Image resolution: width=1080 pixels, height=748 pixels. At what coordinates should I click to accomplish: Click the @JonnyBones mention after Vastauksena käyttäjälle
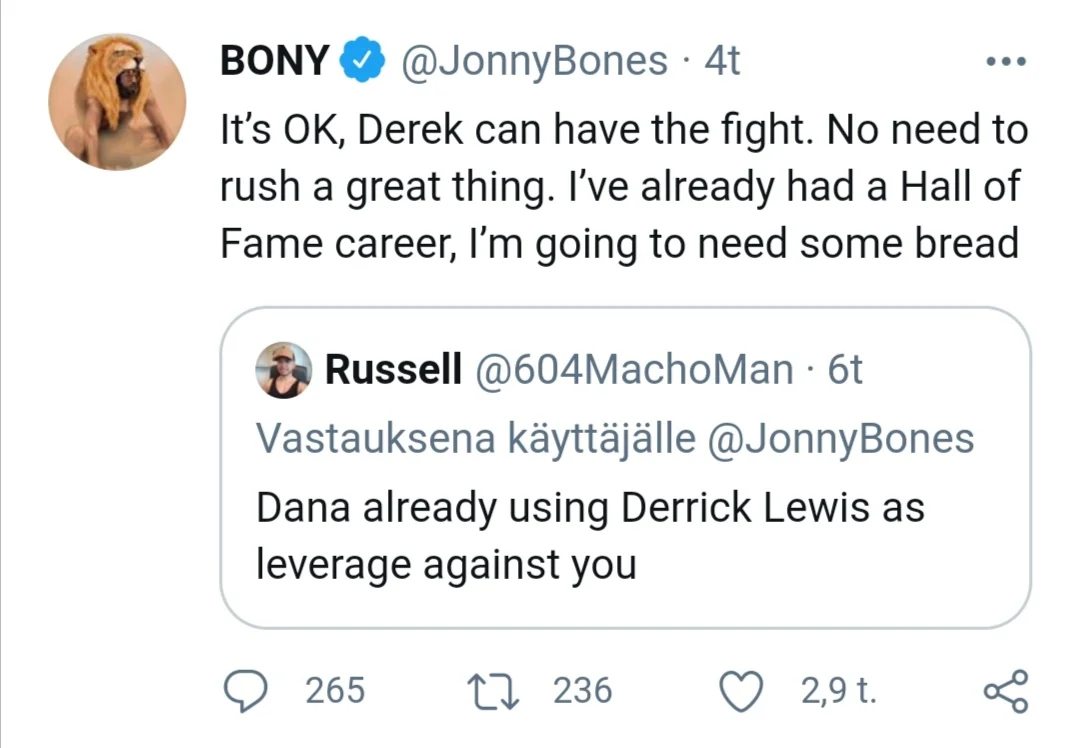coord(840,439)
